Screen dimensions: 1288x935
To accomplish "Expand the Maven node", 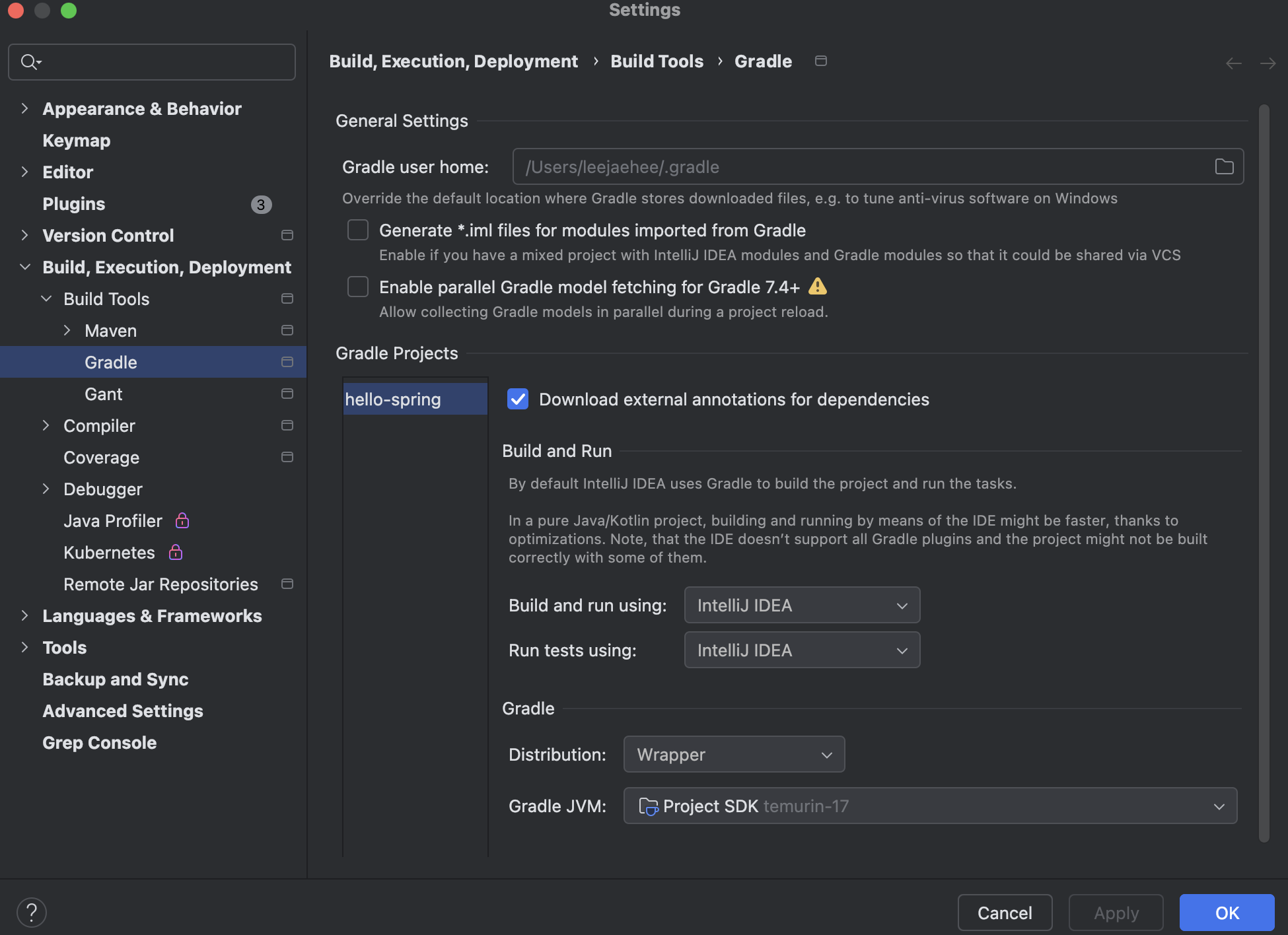I will tap(67, 330).
